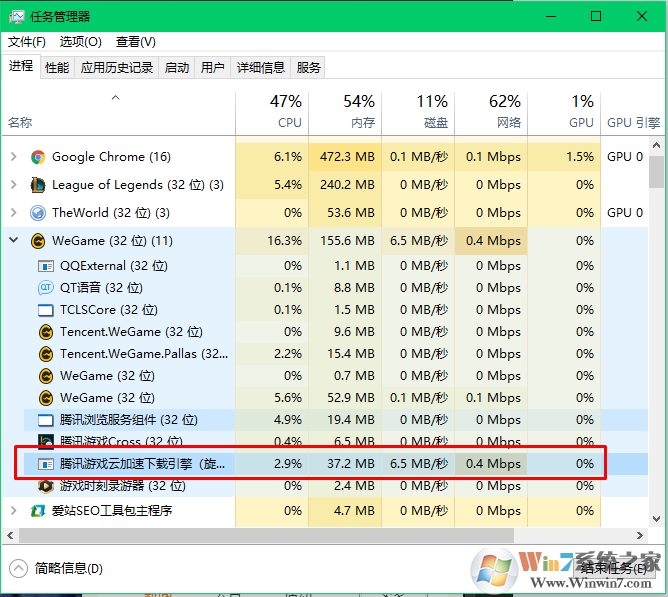668x597 pixels.
Task: Open the 查看(V) menu
Action: [x=135, y=42]
